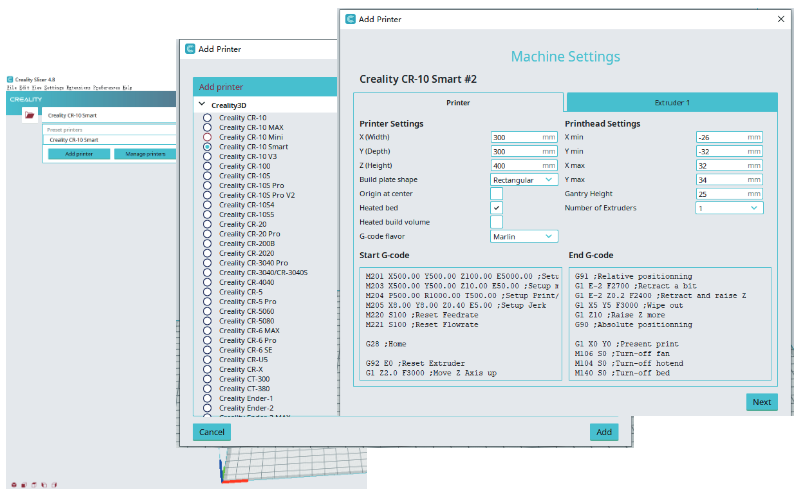Screen dimensions: 802x493
Task: Switch to the Extruder 1 tab
Action: 671,102
